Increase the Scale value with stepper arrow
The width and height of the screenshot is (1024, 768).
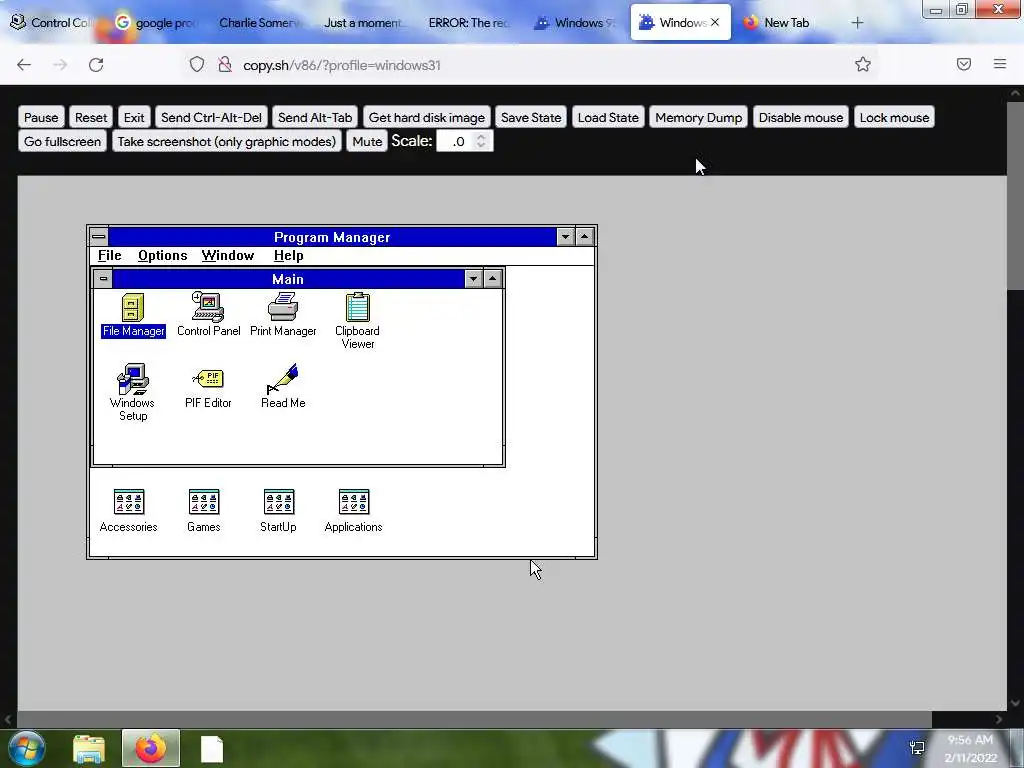(481, 136)
